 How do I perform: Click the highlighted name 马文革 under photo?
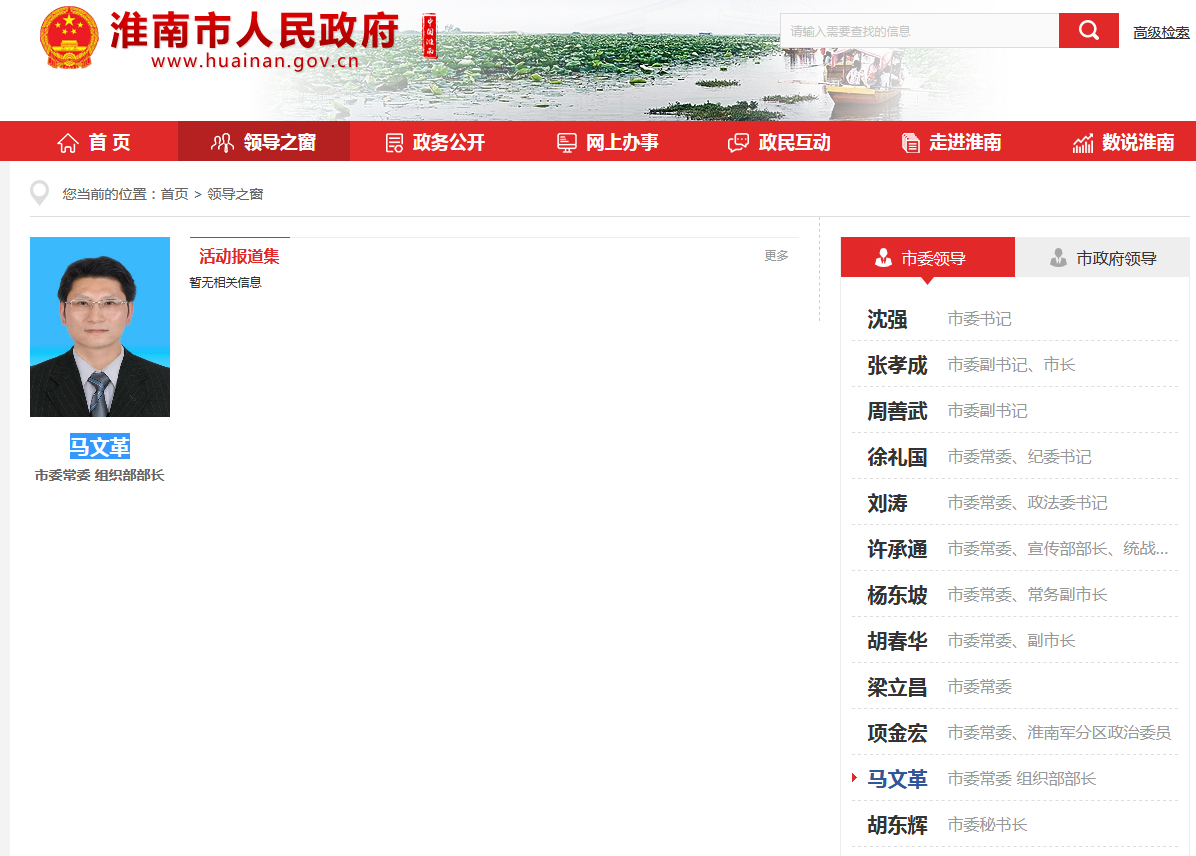click(100, 446)
